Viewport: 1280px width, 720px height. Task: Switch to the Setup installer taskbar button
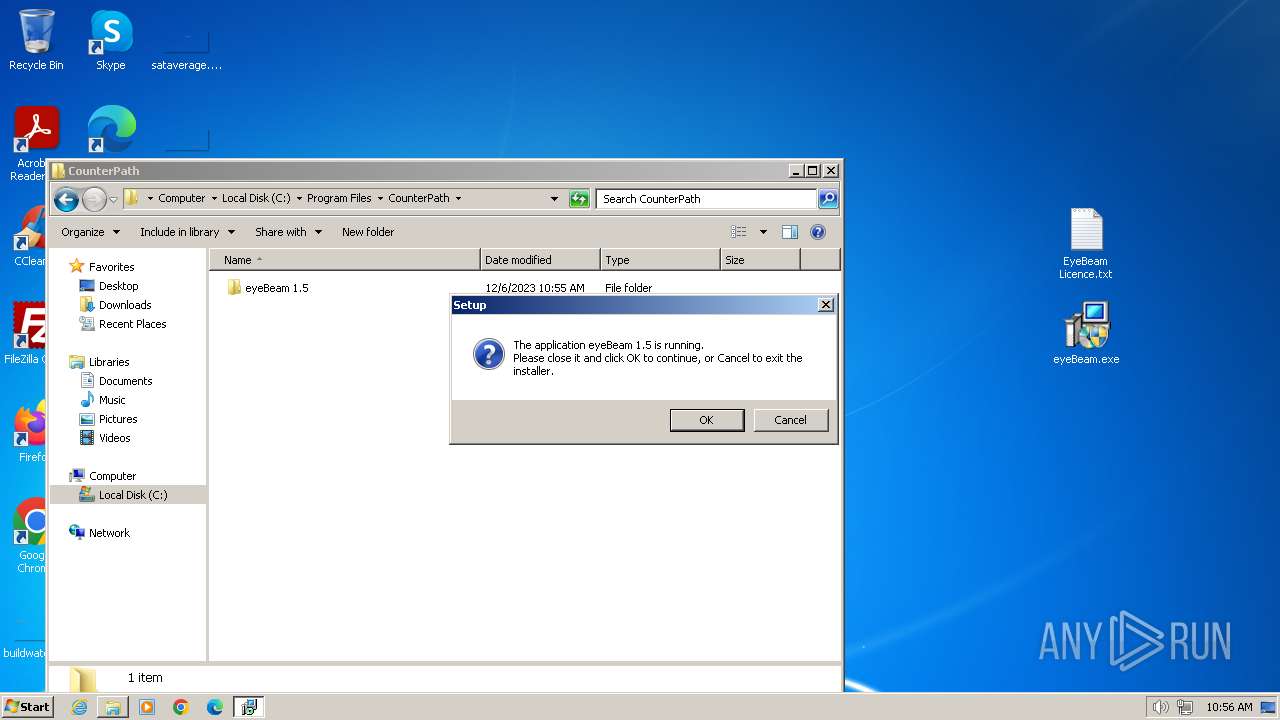tap(249, 707)
